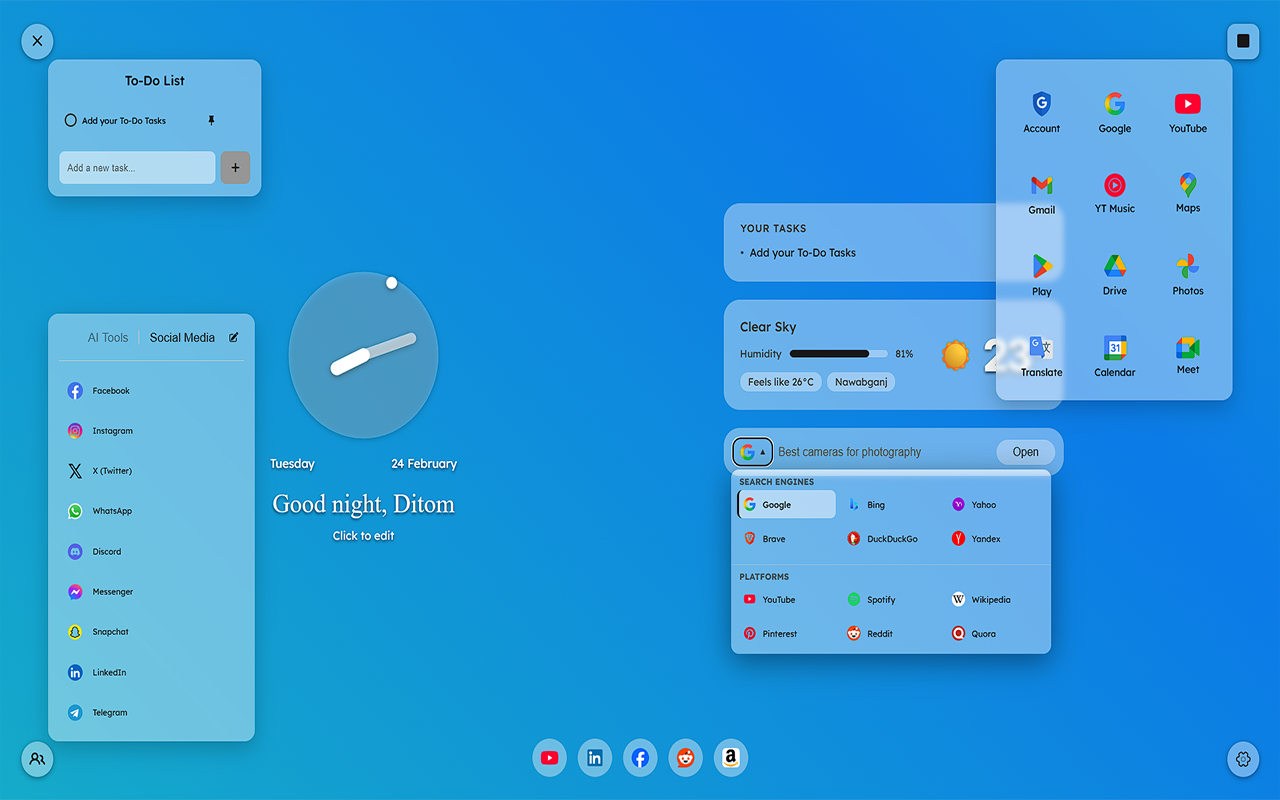Click the Open search button
This screenshot has width=1280, height=800.
pos(1026,452)
